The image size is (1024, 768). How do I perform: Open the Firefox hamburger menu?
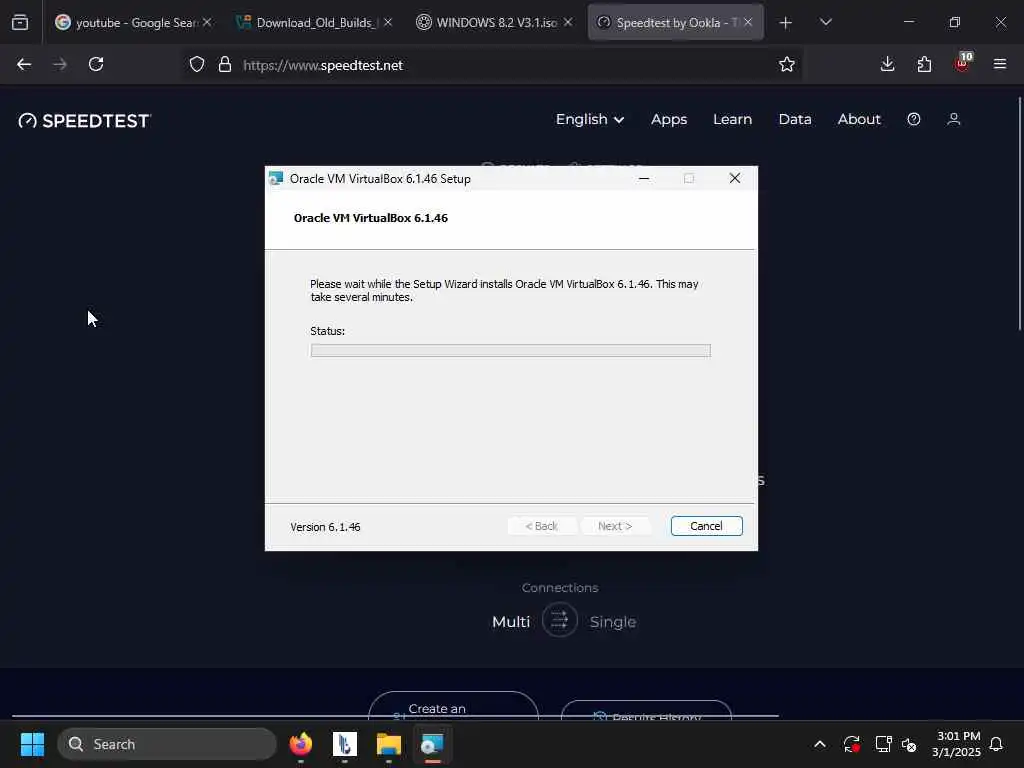[1000, 64]
